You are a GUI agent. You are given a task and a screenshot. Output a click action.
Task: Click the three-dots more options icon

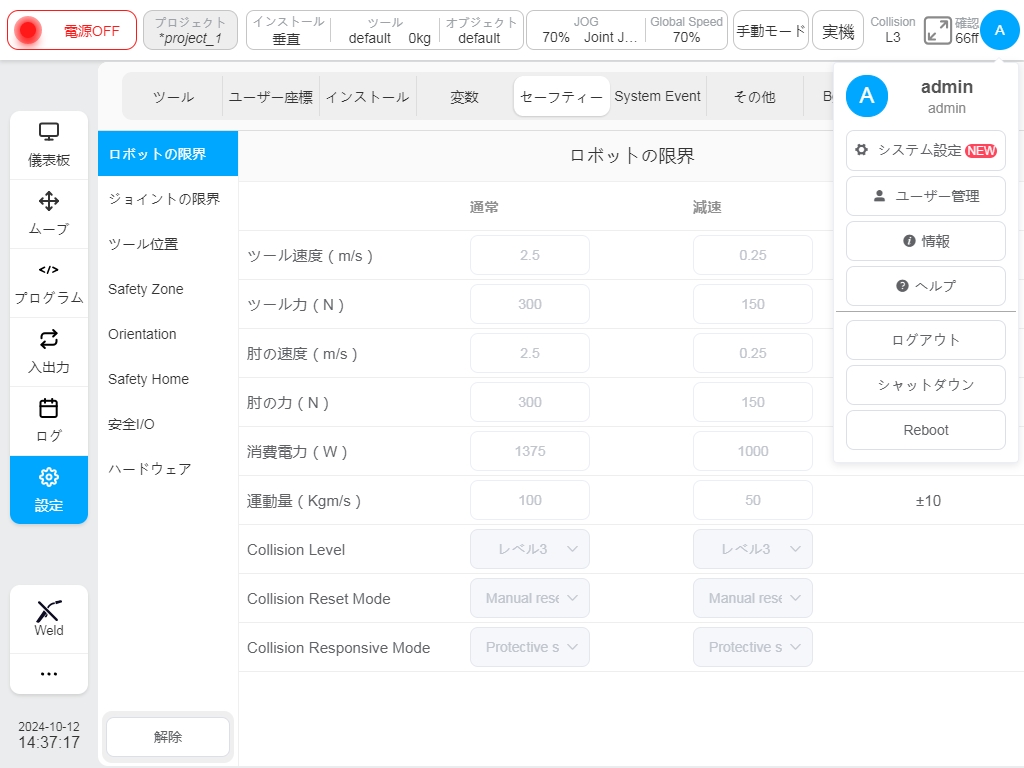coord(49,673)
